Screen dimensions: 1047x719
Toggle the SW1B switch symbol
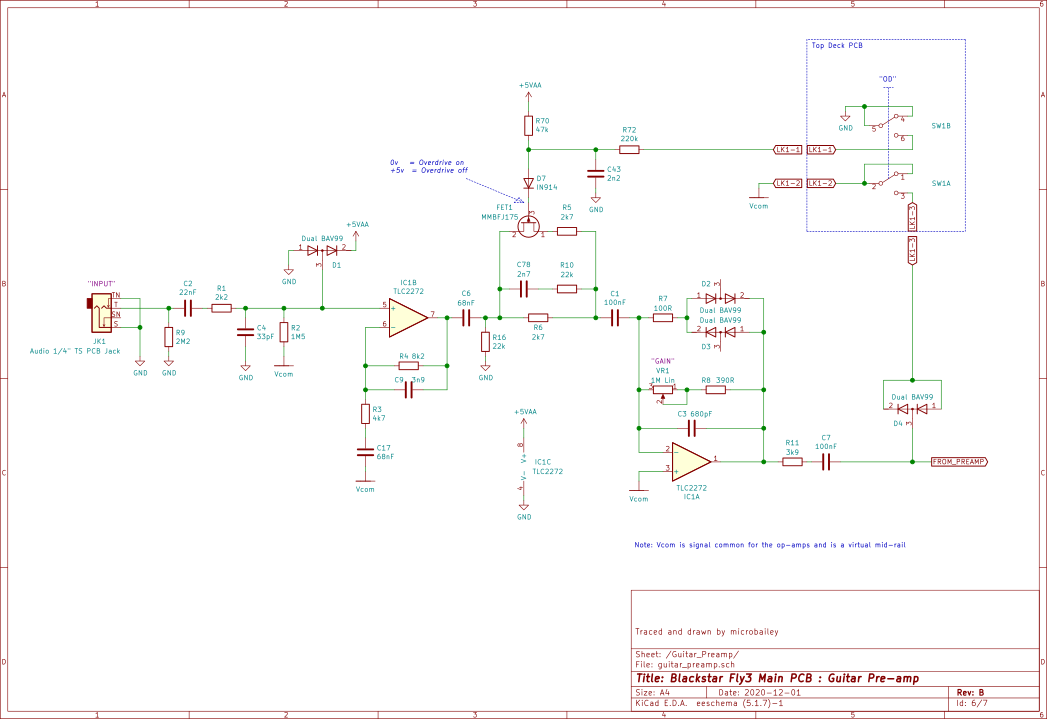point(888,126)
